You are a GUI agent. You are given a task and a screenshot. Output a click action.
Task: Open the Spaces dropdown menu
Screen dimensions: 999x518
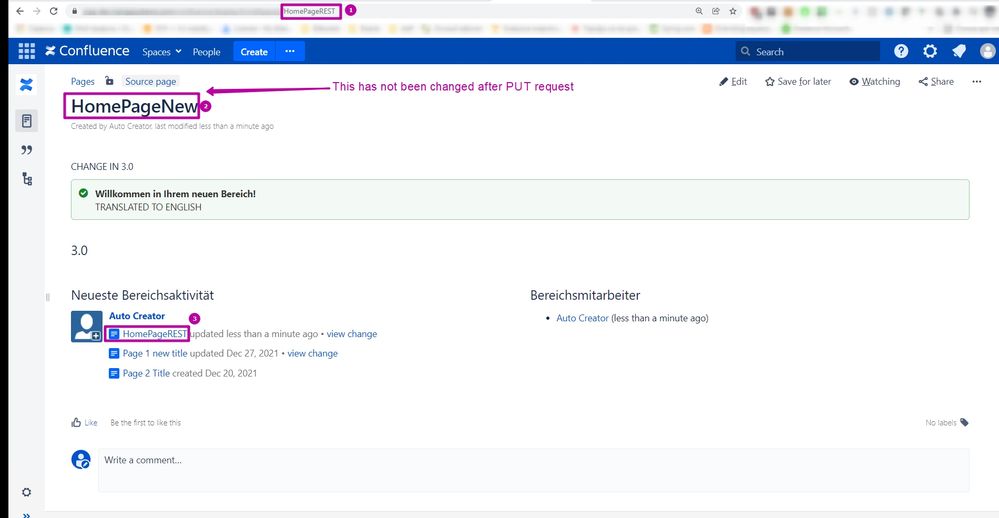pos(162,52)
